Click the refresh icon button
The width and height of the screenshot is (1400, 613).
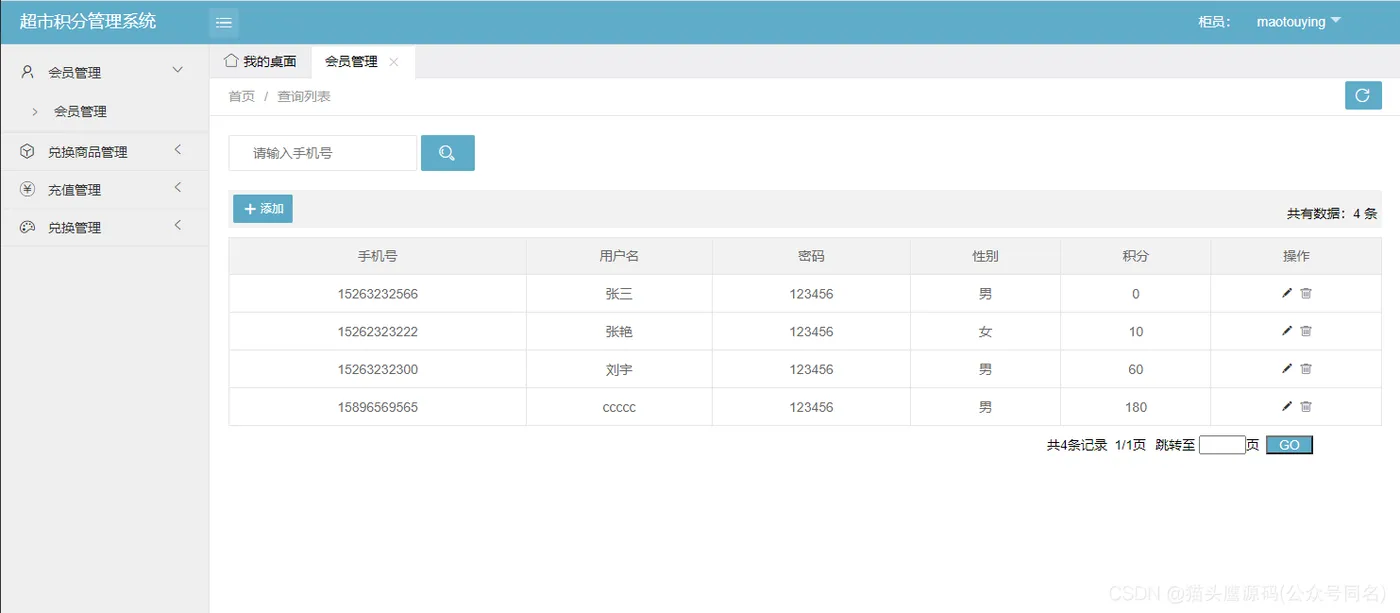(1362, 96)
